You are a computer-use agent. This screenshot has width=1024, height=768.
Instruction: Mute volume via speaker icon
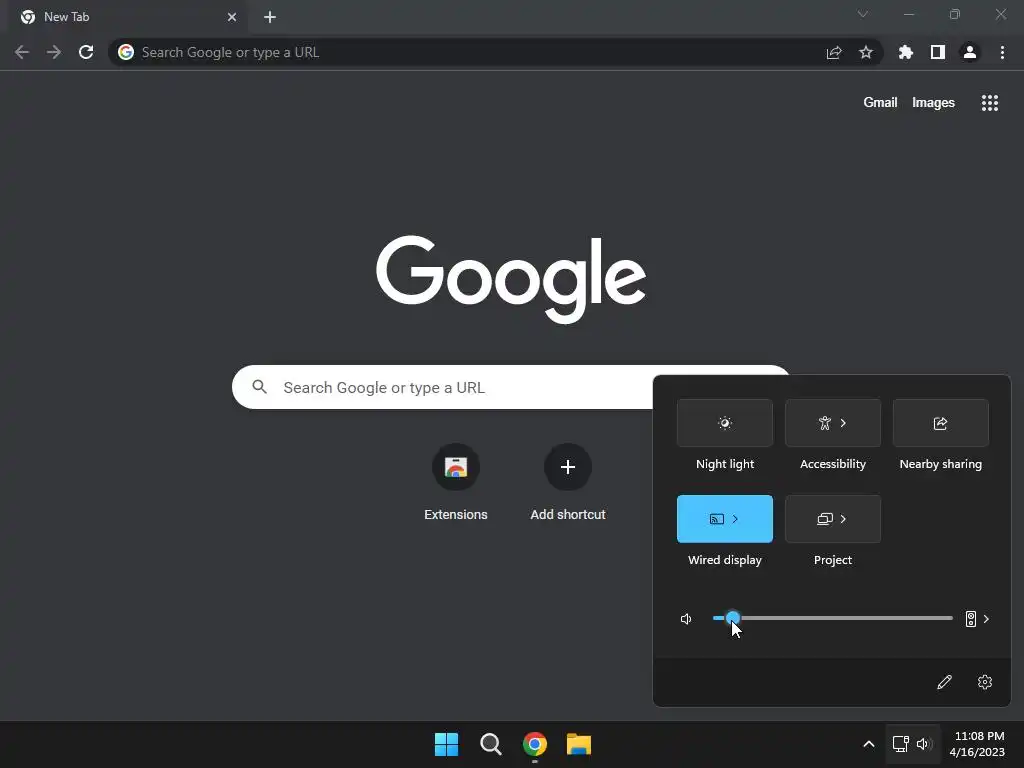(686, 618)
